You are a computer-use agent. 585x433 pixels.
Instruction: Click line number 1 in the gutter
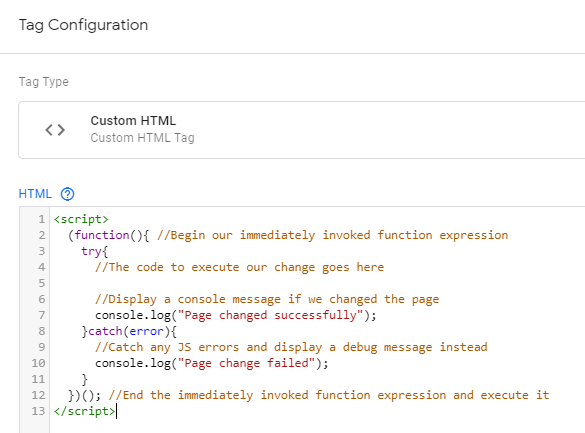click(41, 219)
